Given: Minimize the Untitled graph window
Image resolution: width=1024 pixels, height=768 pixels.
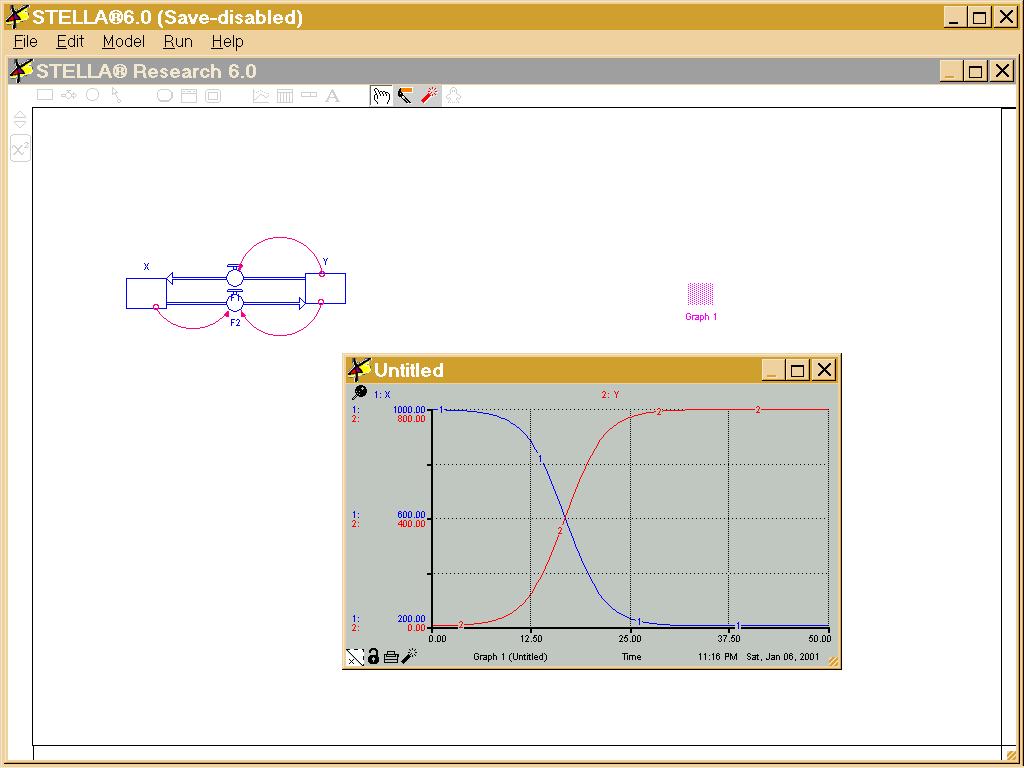Looking at the screenshot, I should [772, 370].
